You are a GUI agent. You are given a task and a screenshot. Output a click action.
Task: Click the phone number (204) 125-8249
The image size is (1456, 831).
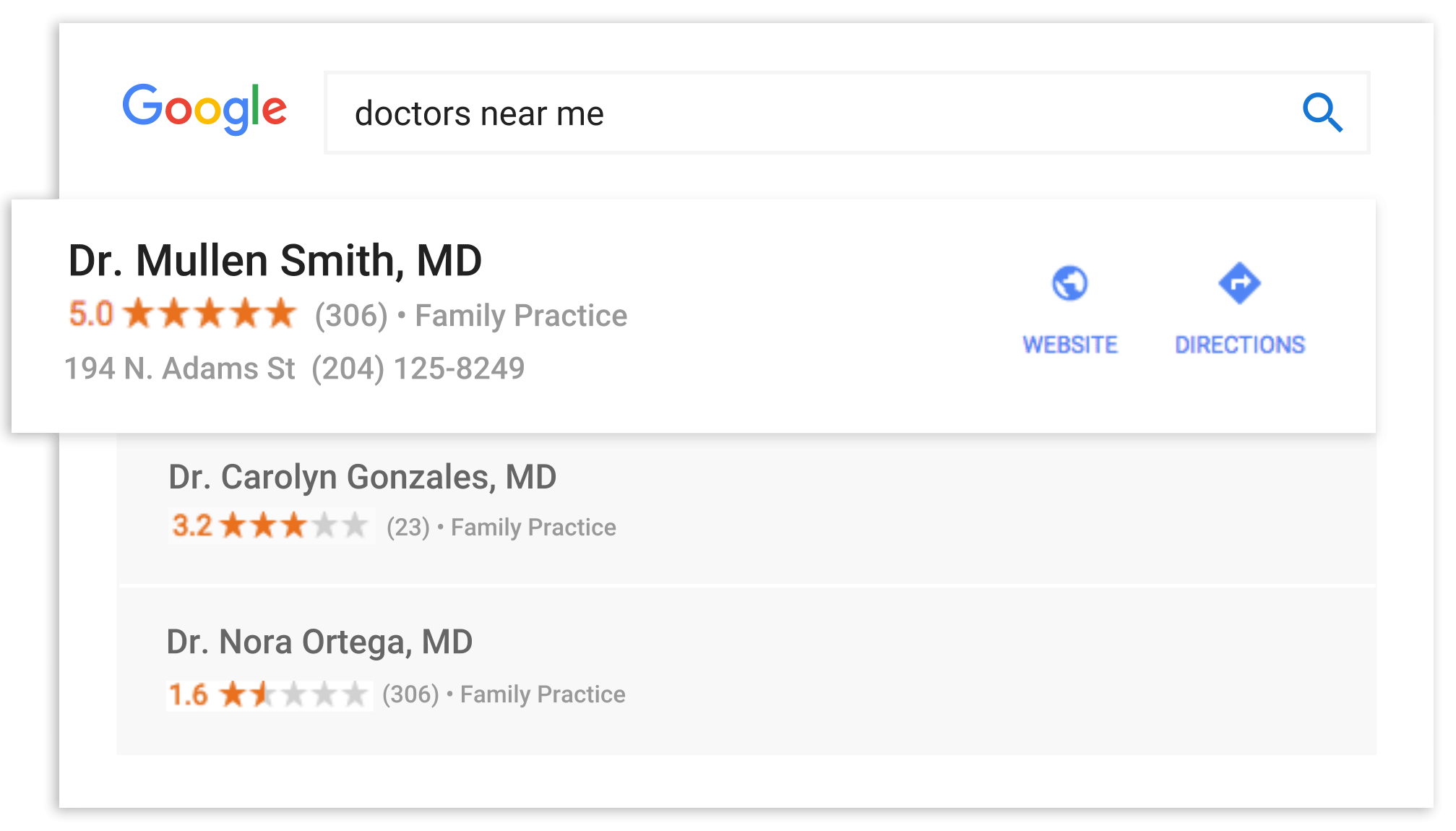(418, 369)
